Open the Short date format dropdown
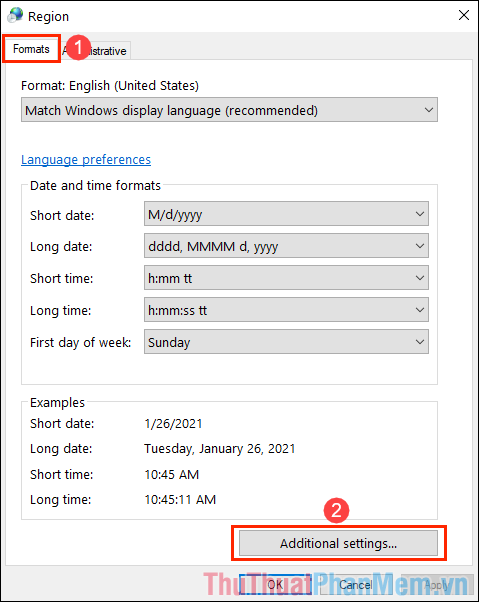This screenshot has width=479, height=602. coord(286,214)
